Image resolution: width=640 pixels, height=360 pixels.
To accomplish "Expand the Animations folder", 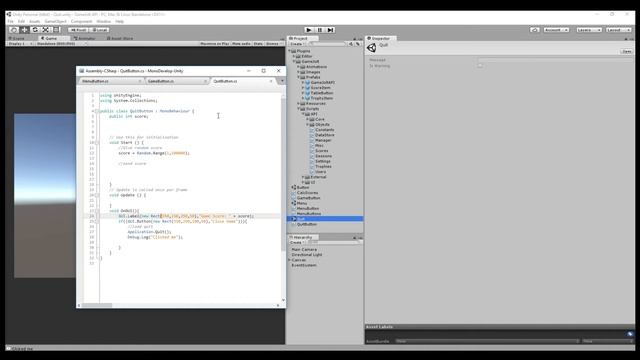I will coord(298,67).
